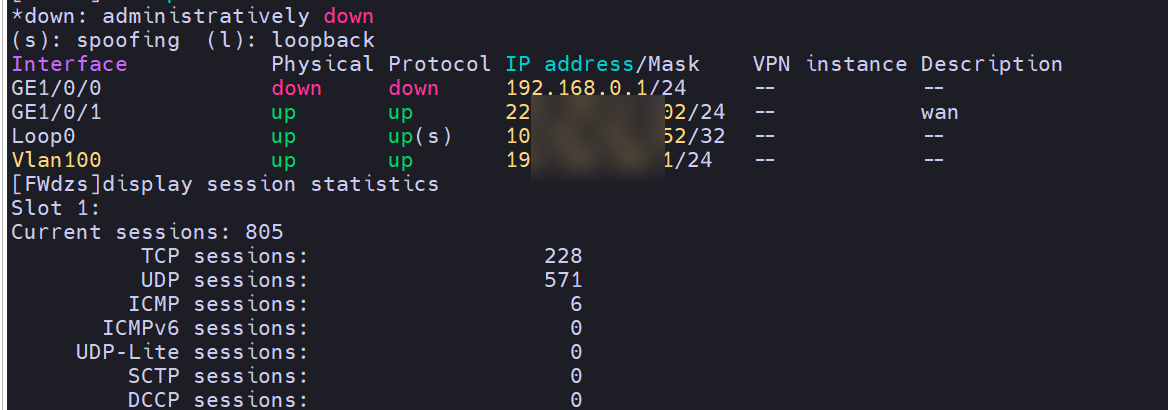Click the Interface column header
The height and width of the screenshot is (410, 1168).
[x=69, y=64]
